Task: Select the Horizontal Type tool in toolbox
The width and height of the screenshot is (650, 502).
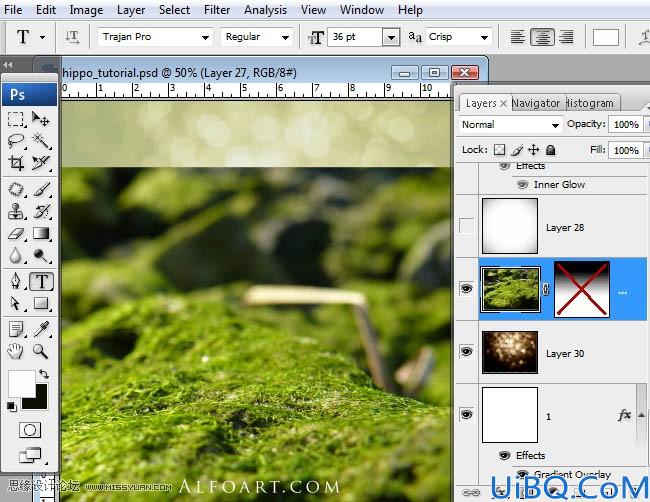Action: (41, 281)
